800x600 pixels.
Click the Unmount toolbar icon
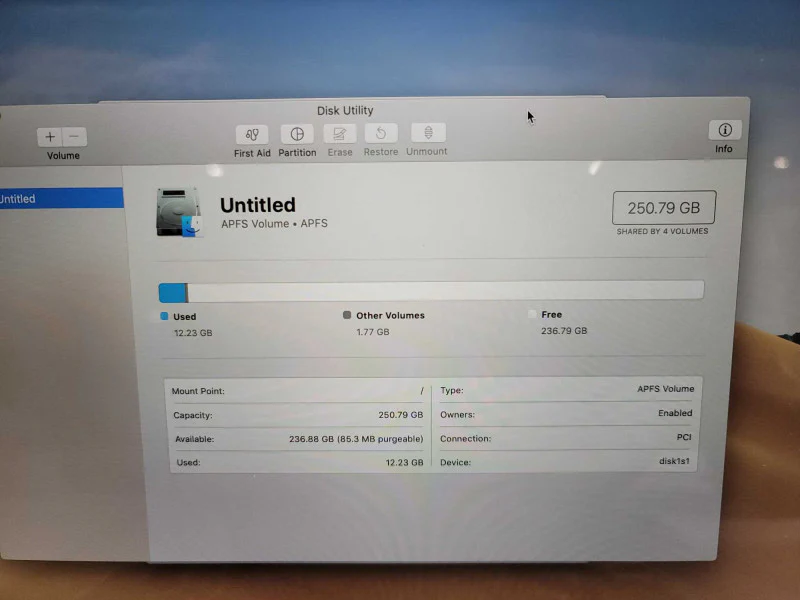pyautogui.click(x=429, y=133)
